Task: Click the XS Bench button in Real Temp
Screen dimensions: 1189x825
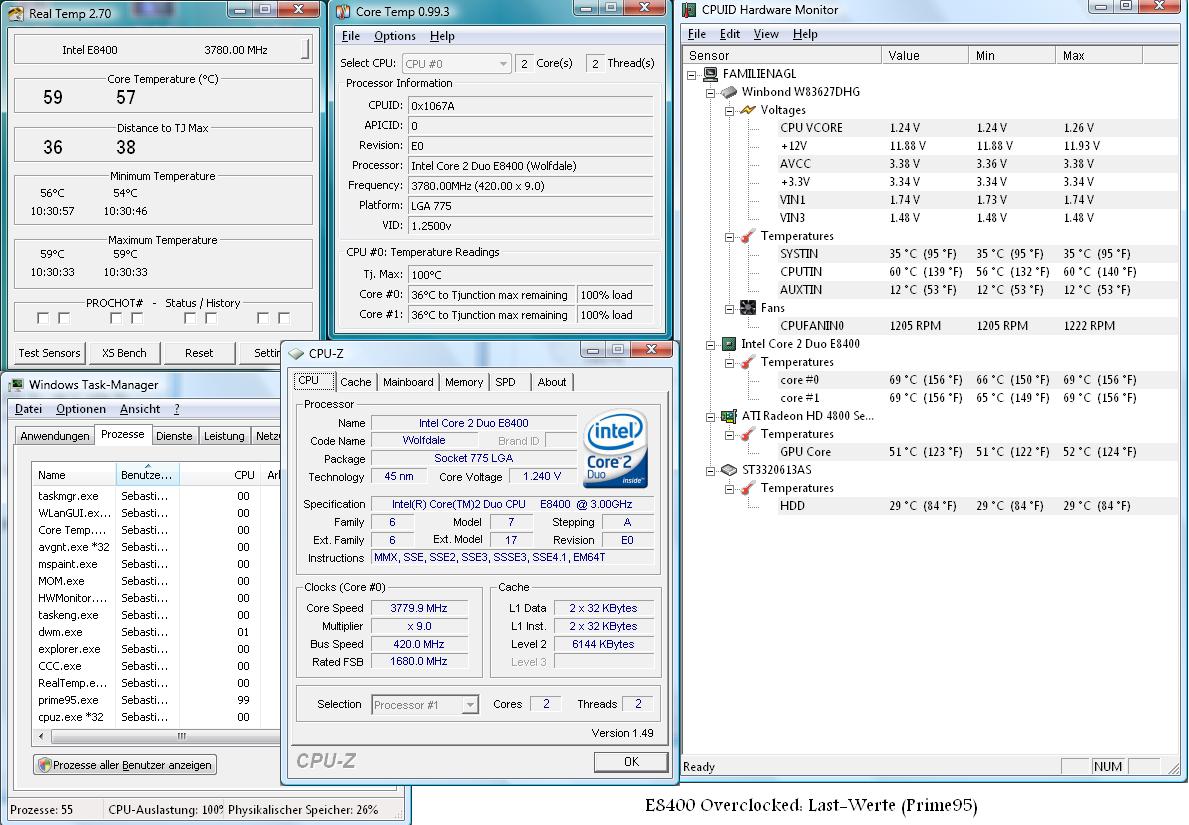Action: coord(124,353)
